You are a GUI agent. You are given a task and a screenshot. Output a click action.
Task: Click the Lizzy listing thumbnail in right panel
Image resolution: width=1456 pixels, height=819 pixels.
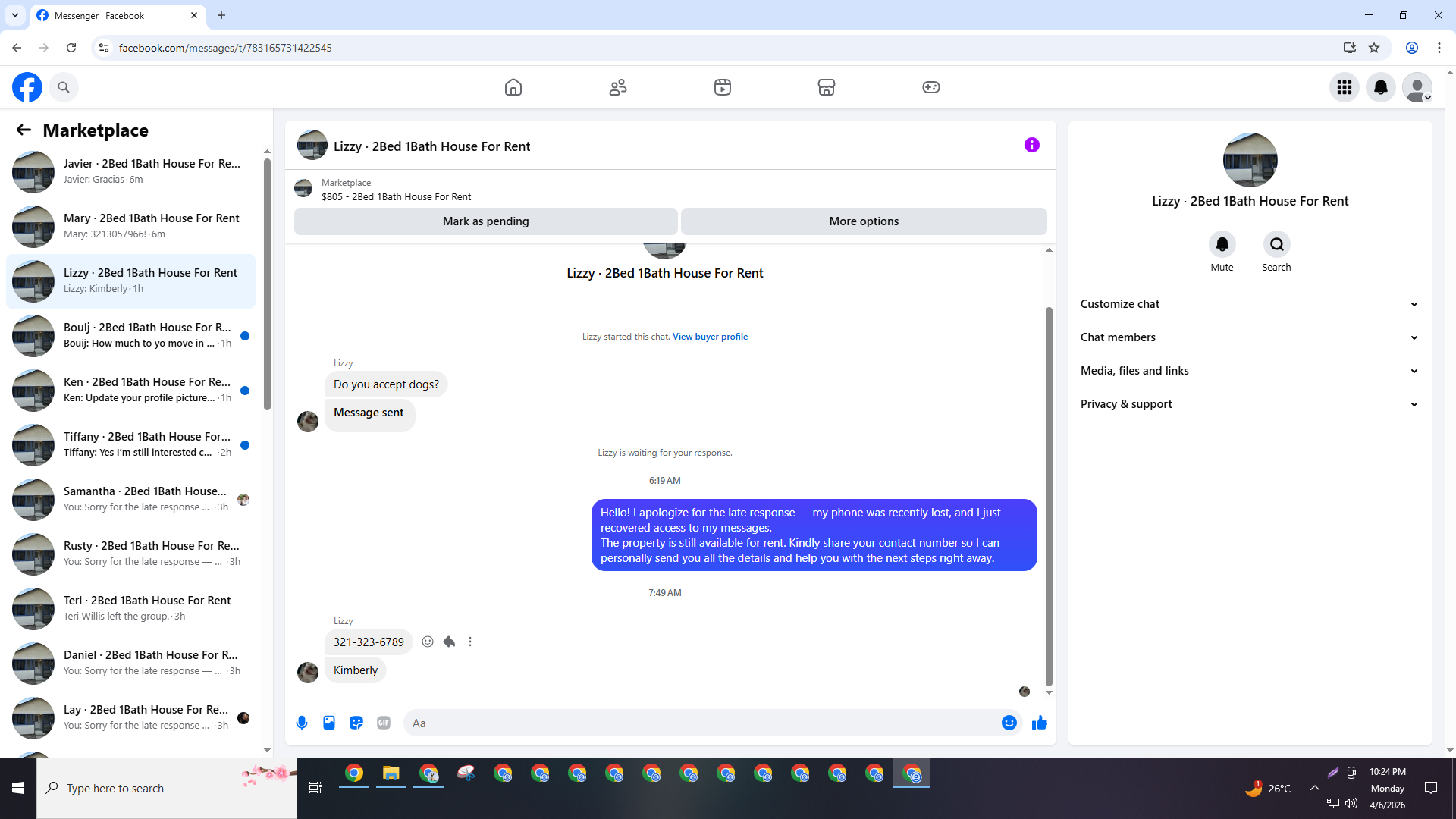[x=1250, y=160]
